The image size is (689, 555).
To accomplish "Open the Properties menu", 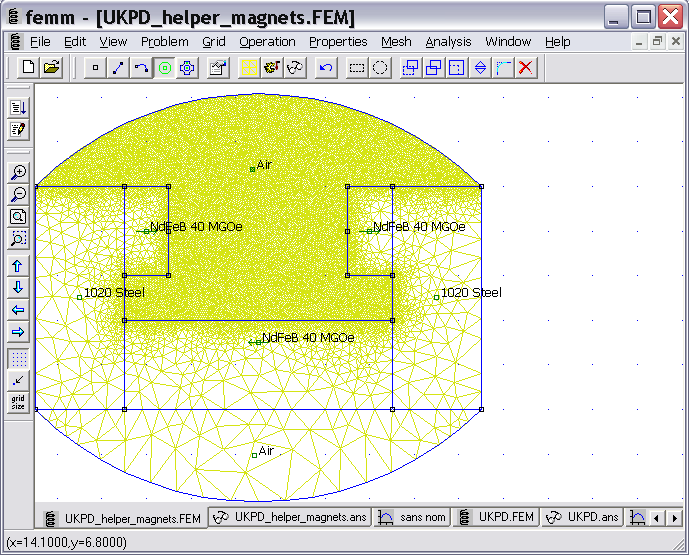I will pyautogui.click(x=338, y=42).
